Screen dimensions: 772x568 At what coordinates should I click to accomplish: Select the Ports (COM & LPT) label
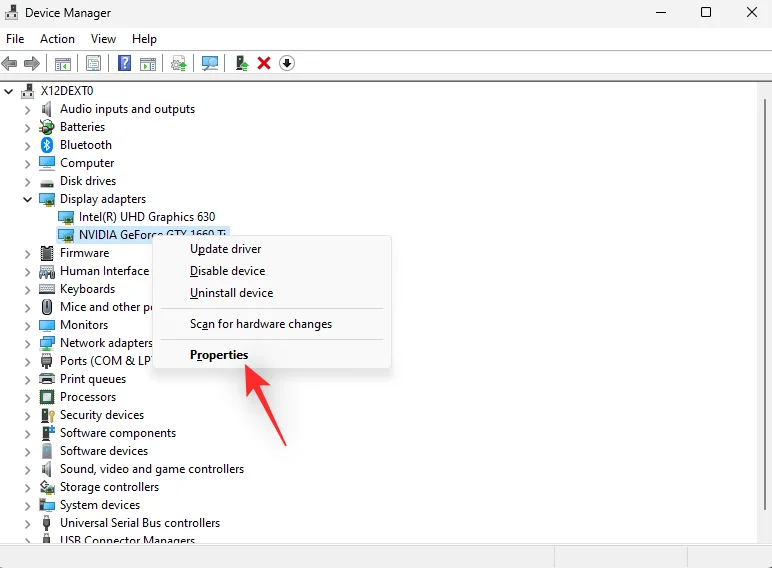105,361
